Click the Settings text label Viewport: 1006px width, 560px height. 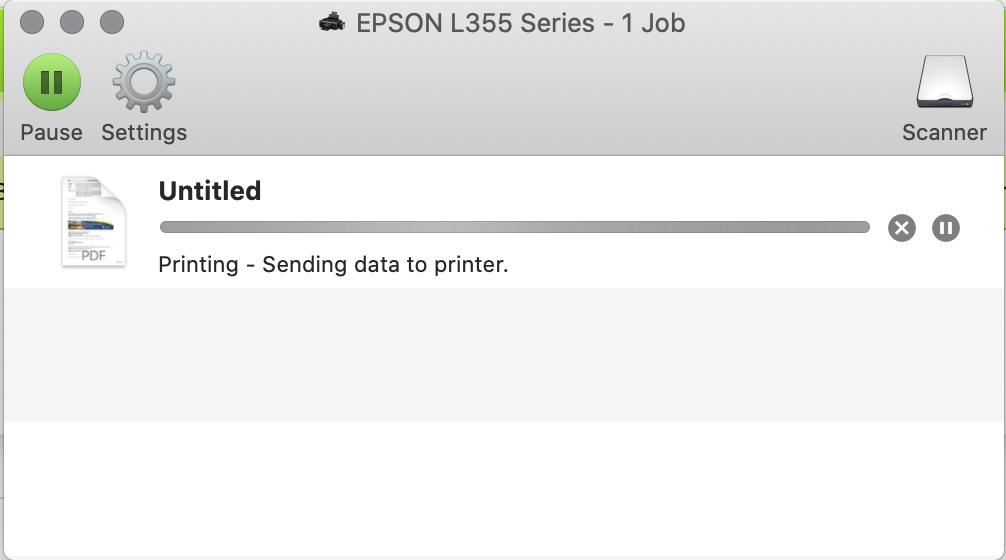144,132
